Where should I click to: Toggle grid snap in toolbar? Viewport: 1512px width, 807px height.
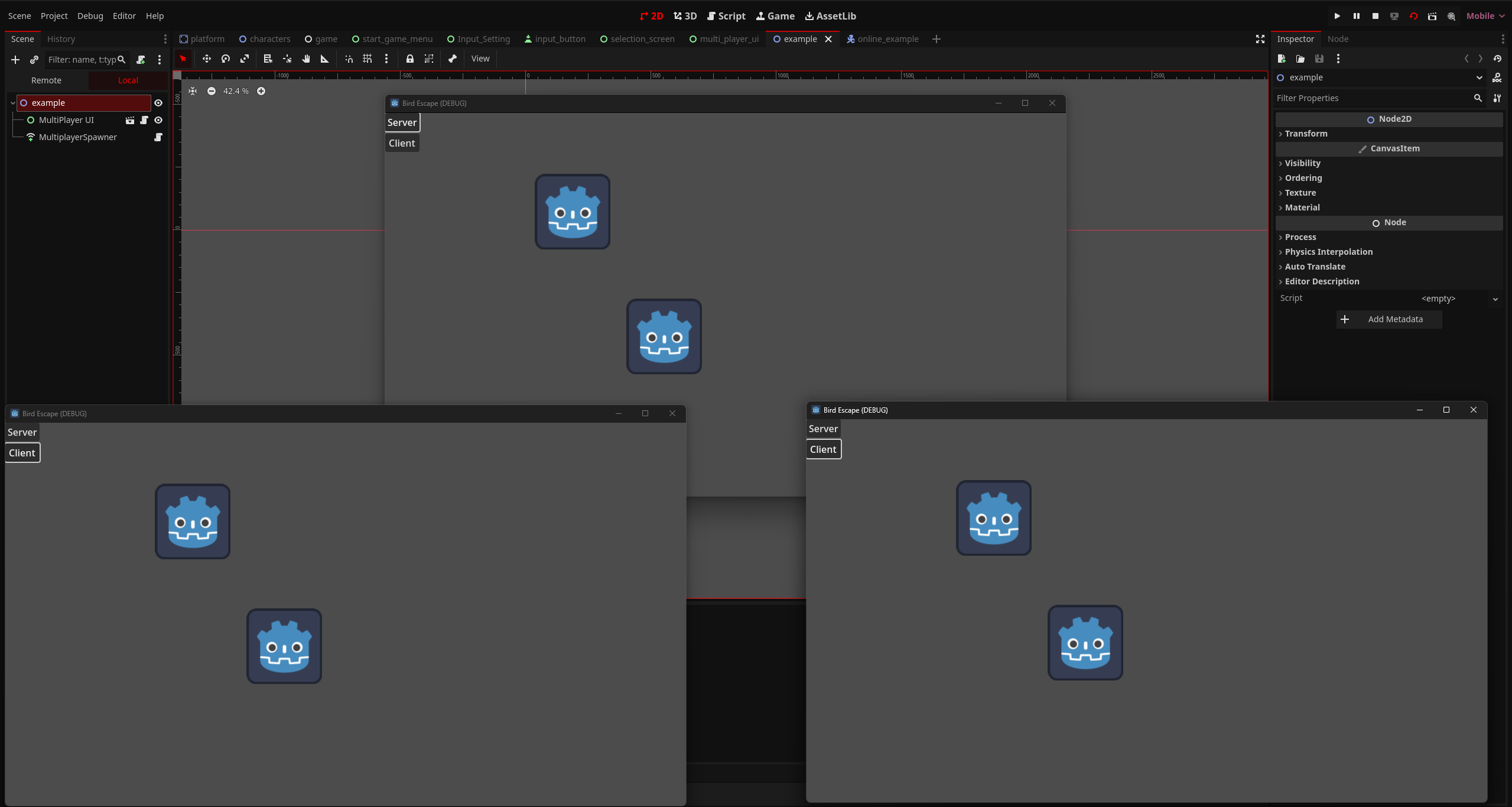pos(368,59)
